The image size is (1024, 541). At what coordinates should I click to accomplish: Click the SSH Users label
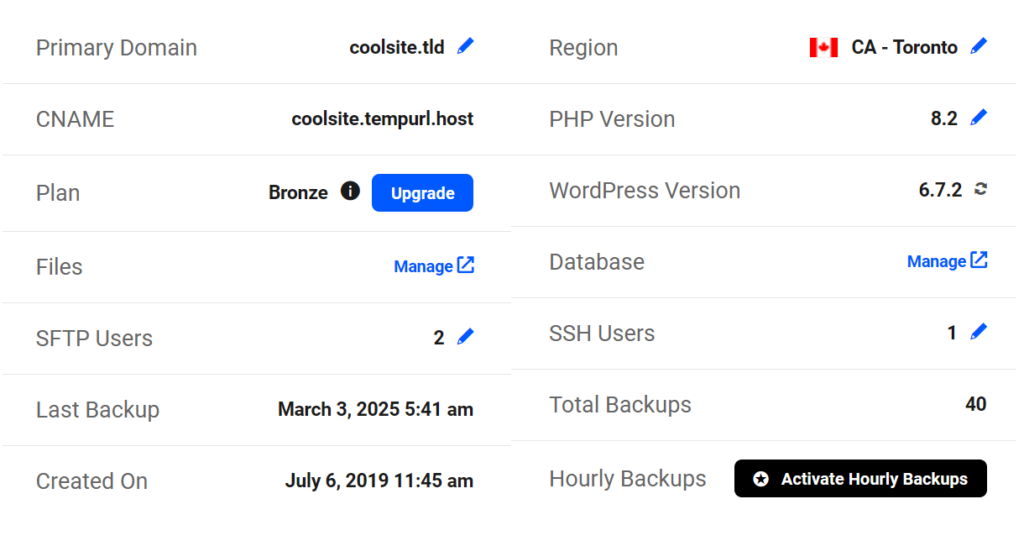click(602, 333)
